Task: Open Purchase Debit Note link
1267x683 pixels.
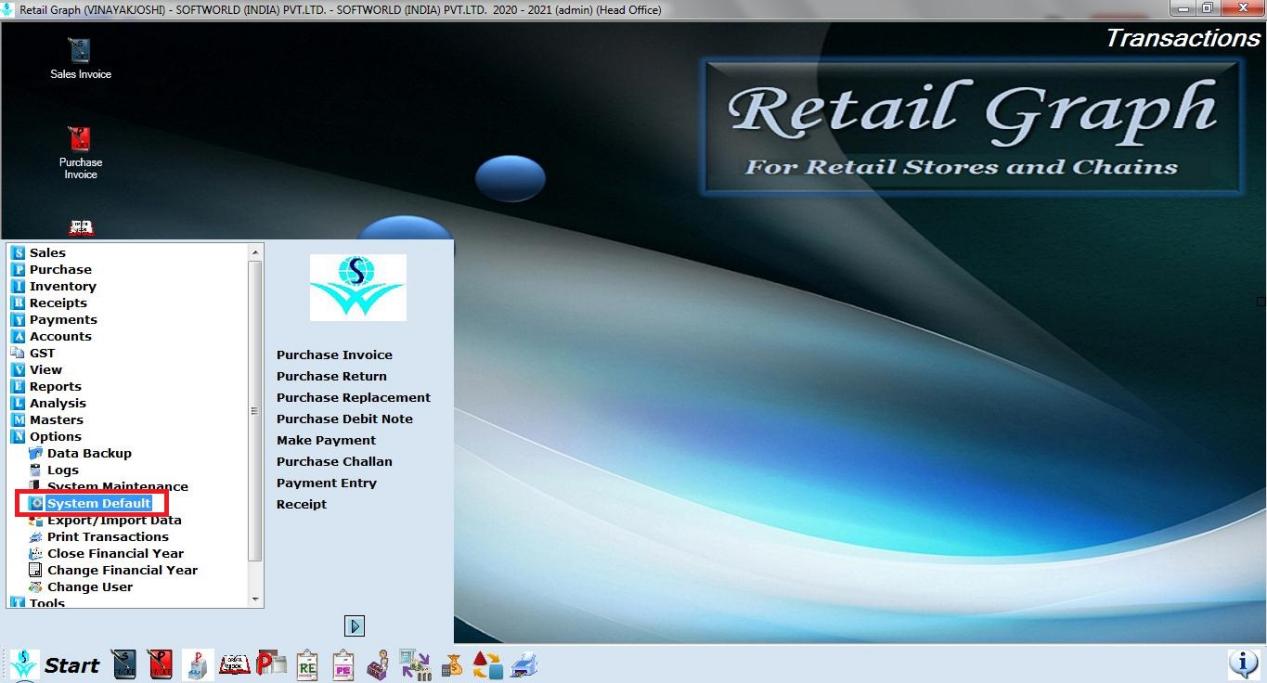Action: pos(344,419)
